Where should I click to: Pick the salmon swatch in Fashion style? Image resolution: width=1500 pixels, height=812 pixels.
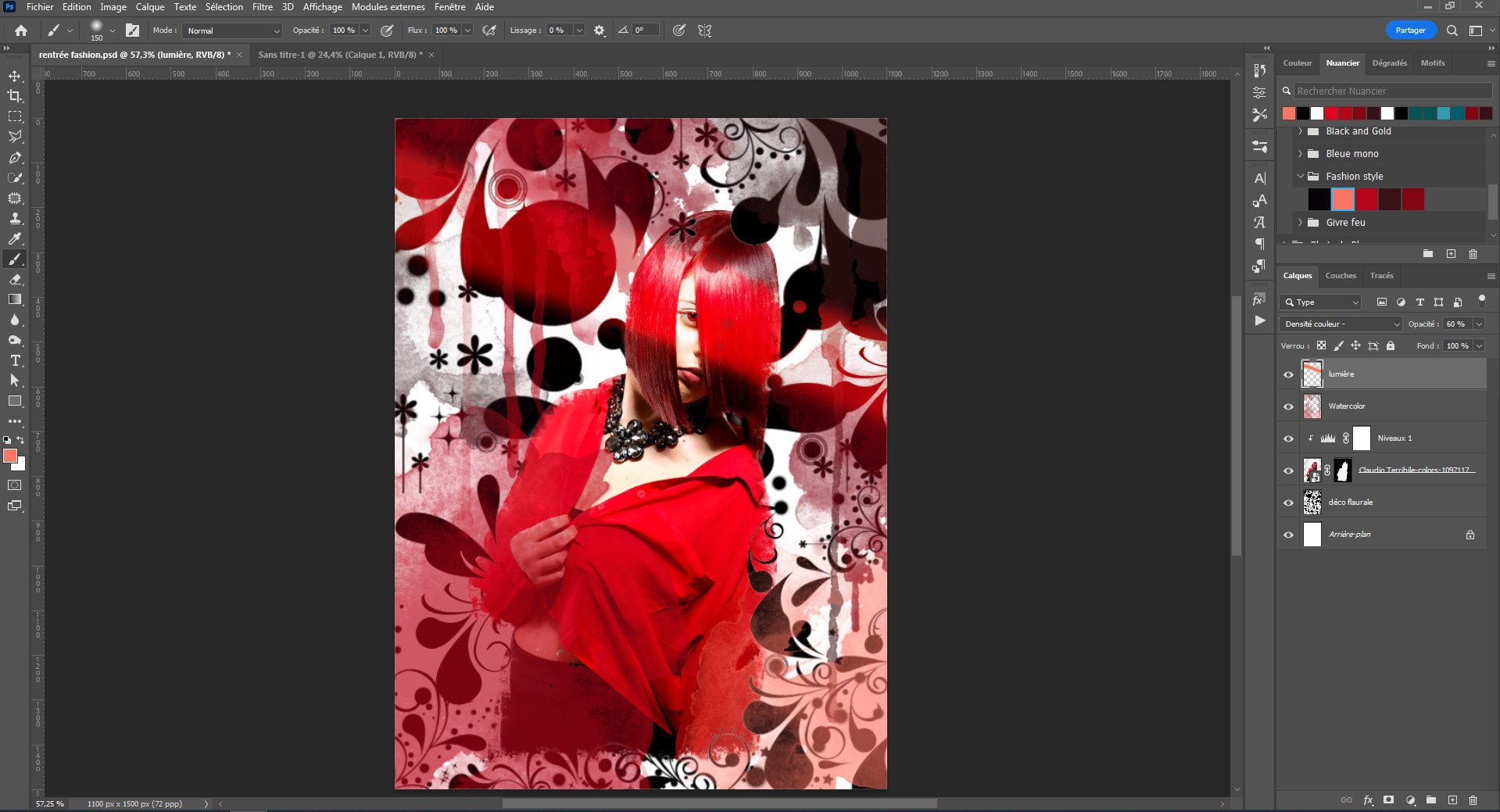pos(1342,199)
